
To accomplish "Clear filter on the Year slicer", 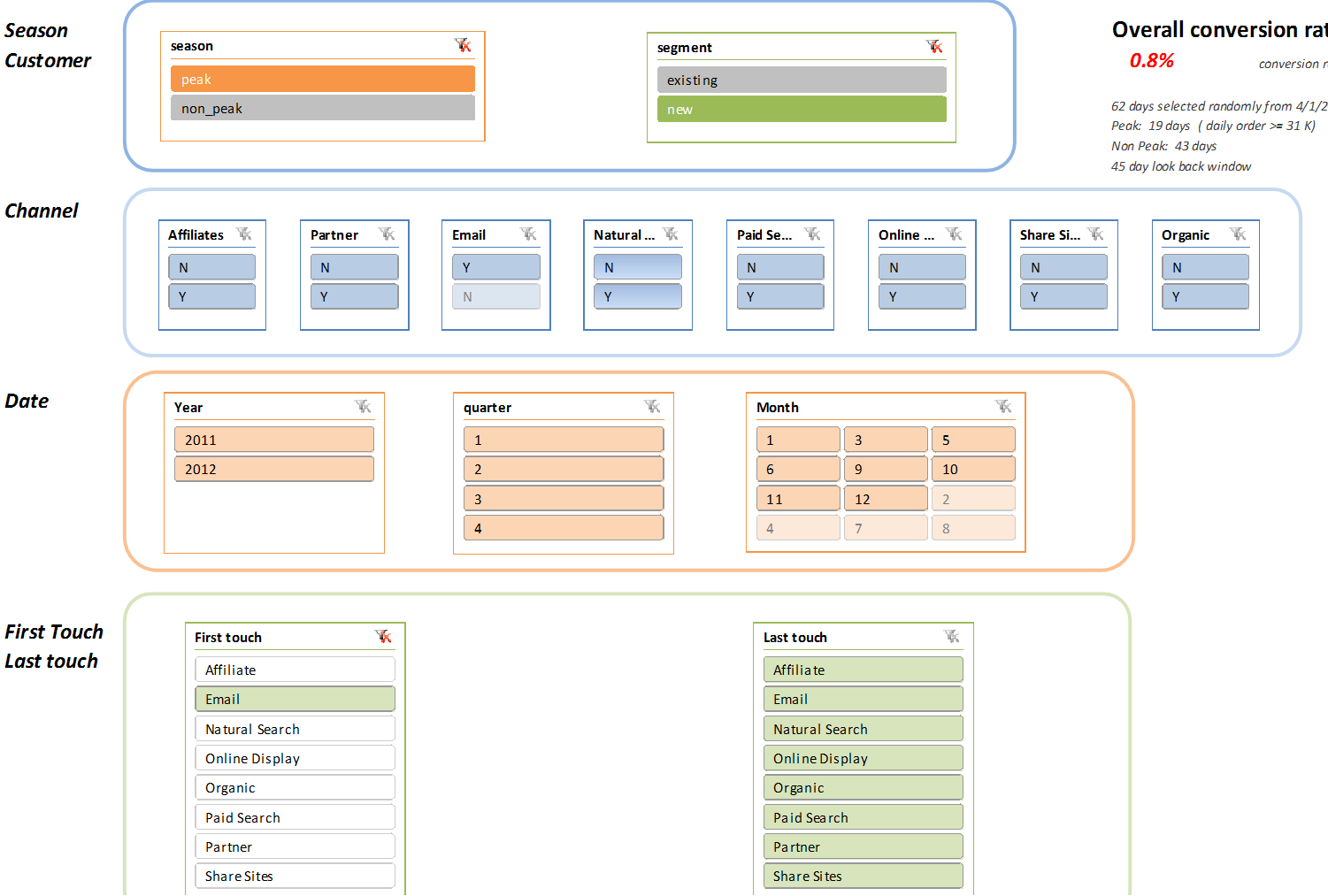I will pyautogui.click(x=363, y=407).
